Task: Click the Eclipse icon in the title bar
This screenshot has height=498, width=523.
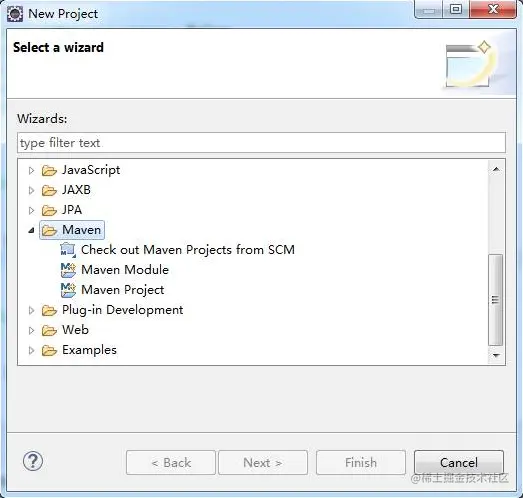Action: click(15, 14)
